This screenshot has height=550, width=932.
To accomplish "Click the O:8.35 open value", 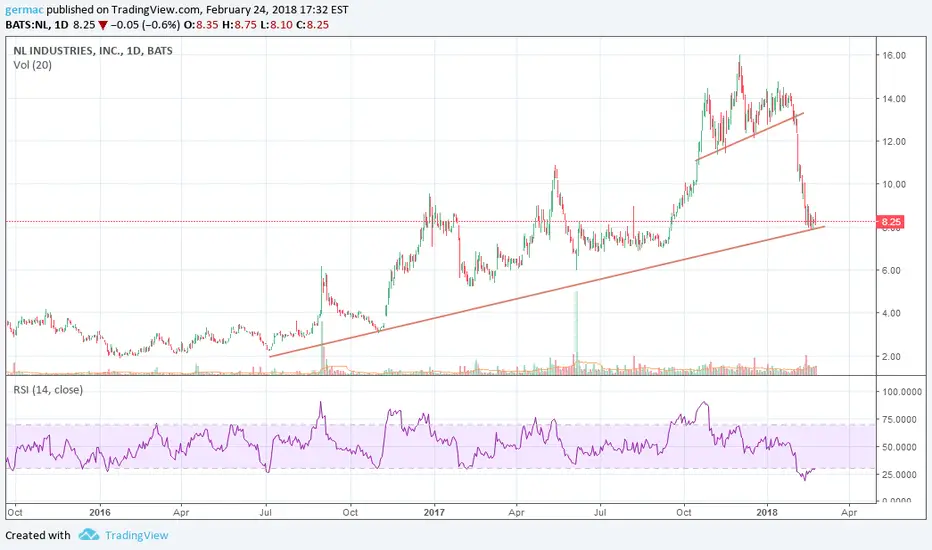I will coord(201,25).
